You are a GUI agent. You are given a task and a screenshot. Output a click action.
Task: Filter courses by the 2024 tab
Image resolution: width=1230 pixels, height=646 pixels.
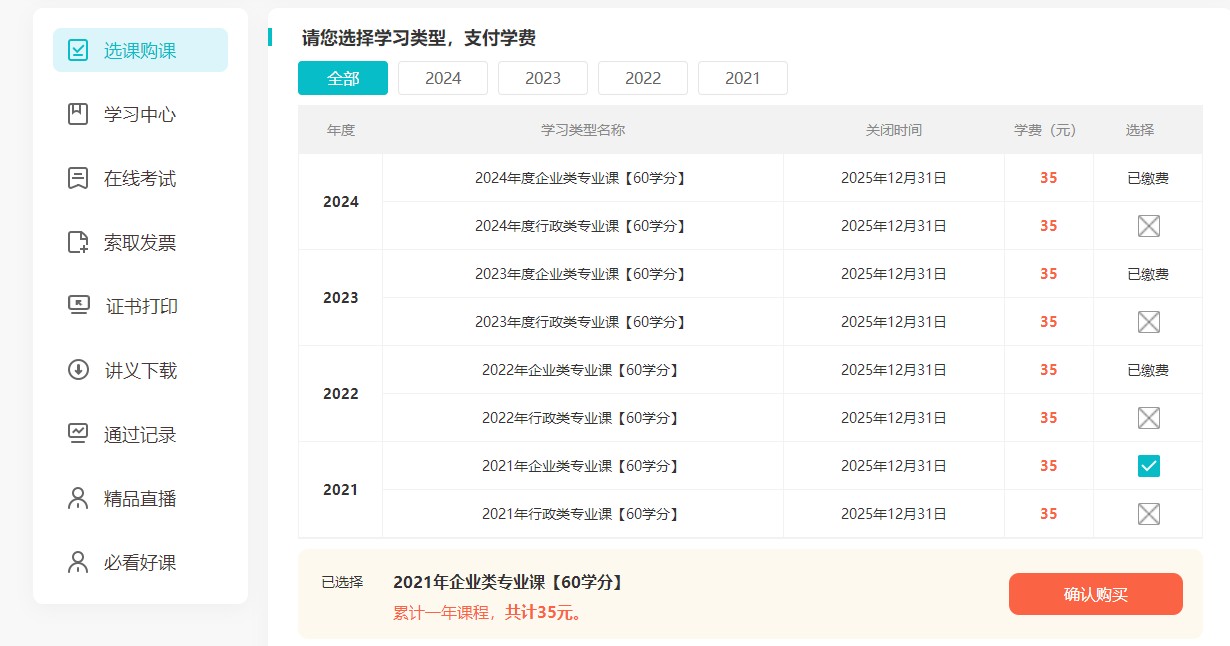[x=443, y=78]
